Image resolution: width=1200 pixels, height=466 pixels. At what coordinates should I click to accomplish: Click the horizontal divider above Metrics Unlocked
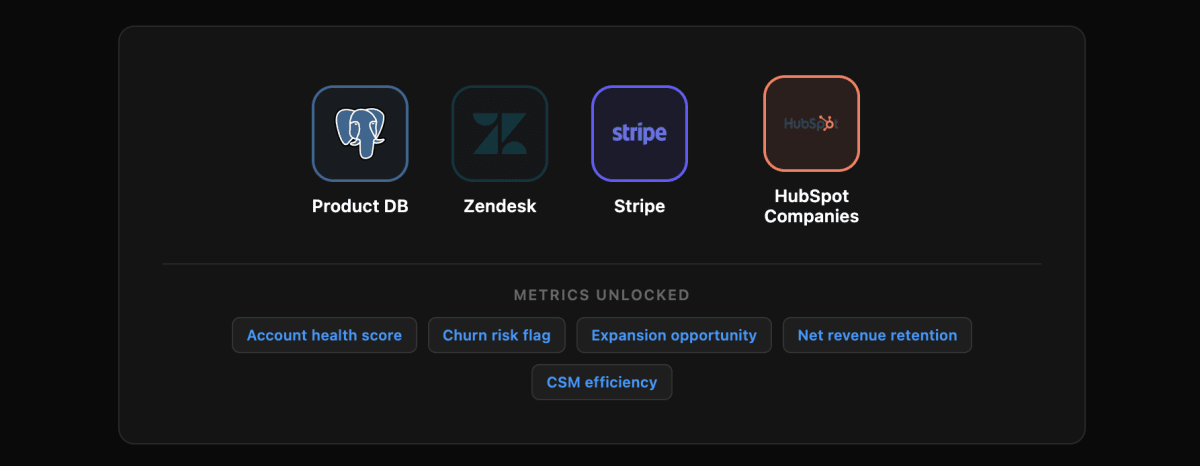[602, 264]
